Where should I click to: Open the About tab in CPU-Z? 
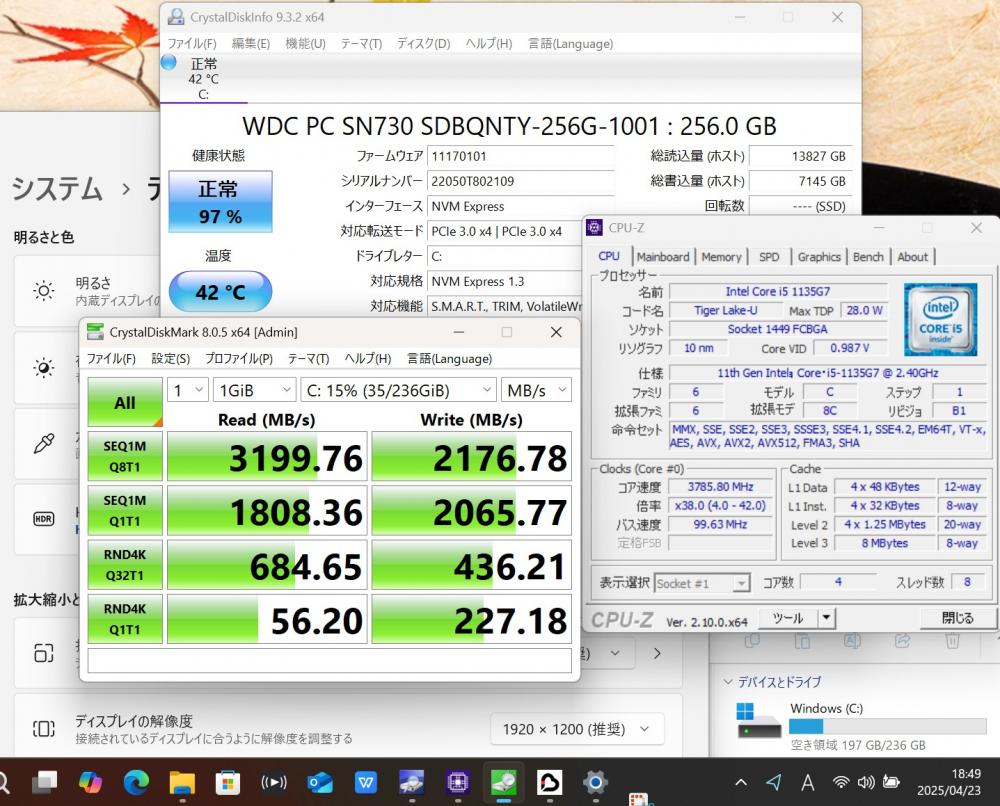913,257
